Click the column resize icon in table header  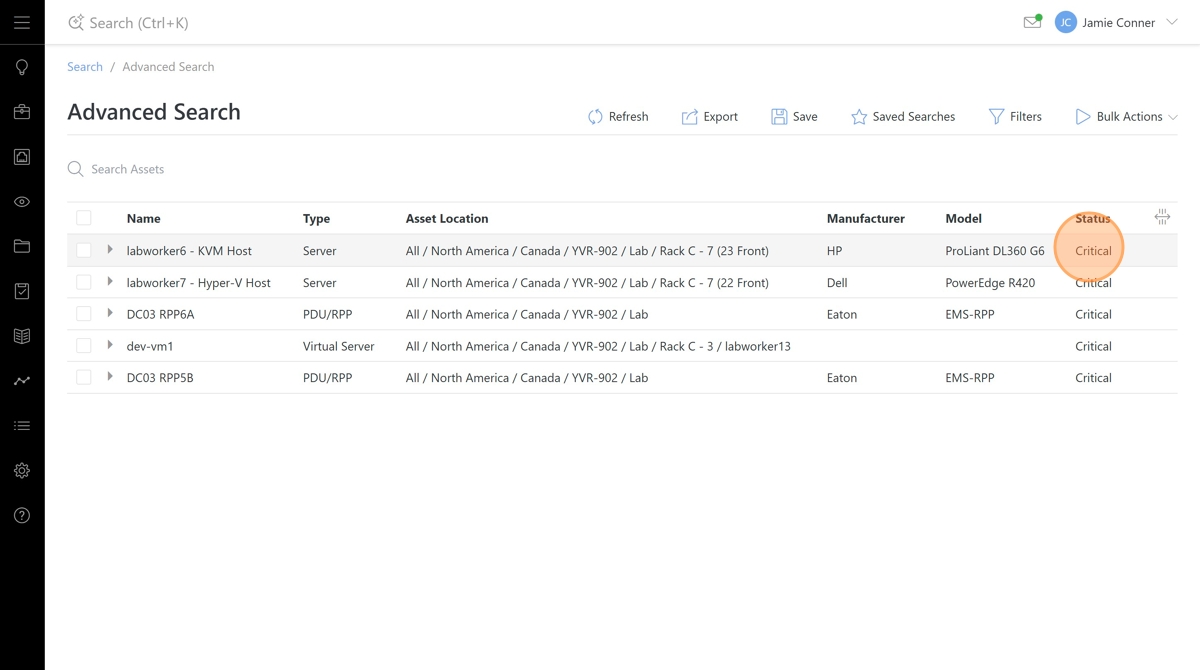tap(1161, 217)
